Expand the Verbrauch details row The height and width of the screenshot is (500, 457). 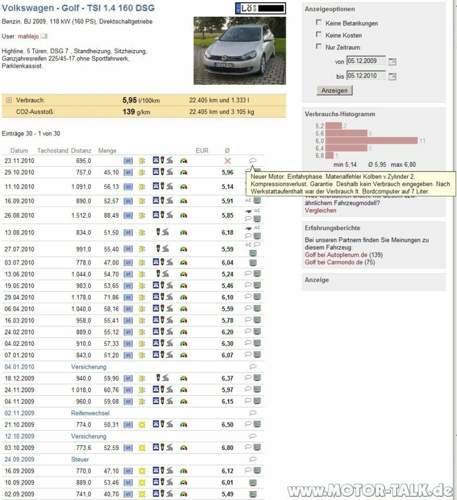coord(9,100)
